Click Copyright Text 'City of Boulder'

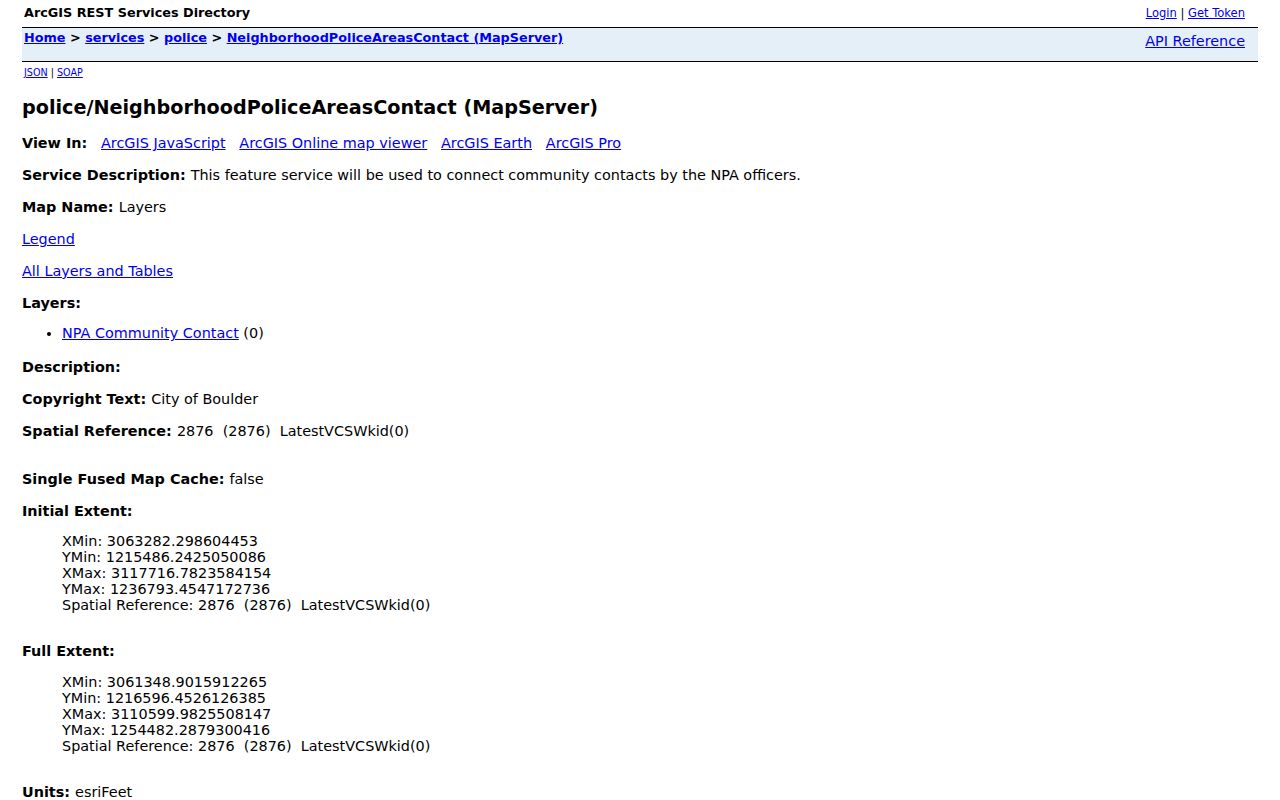click(x=204, y=399)
